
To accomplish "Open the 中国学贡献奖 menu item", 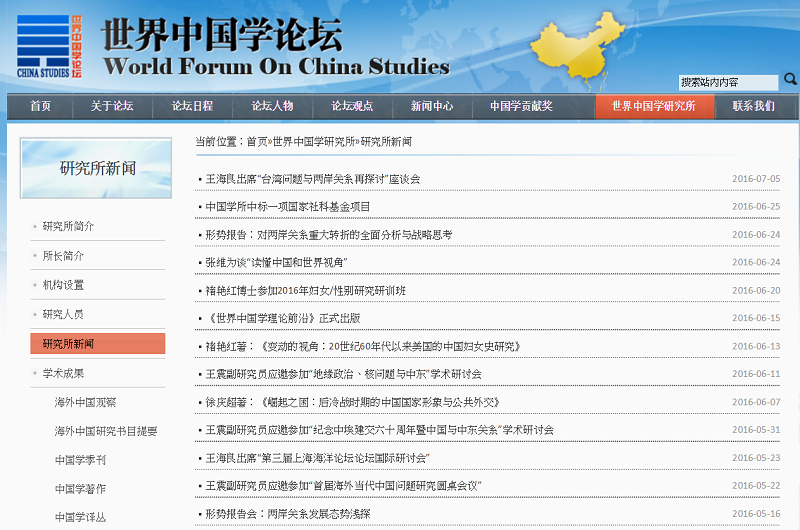I will 521,106.
